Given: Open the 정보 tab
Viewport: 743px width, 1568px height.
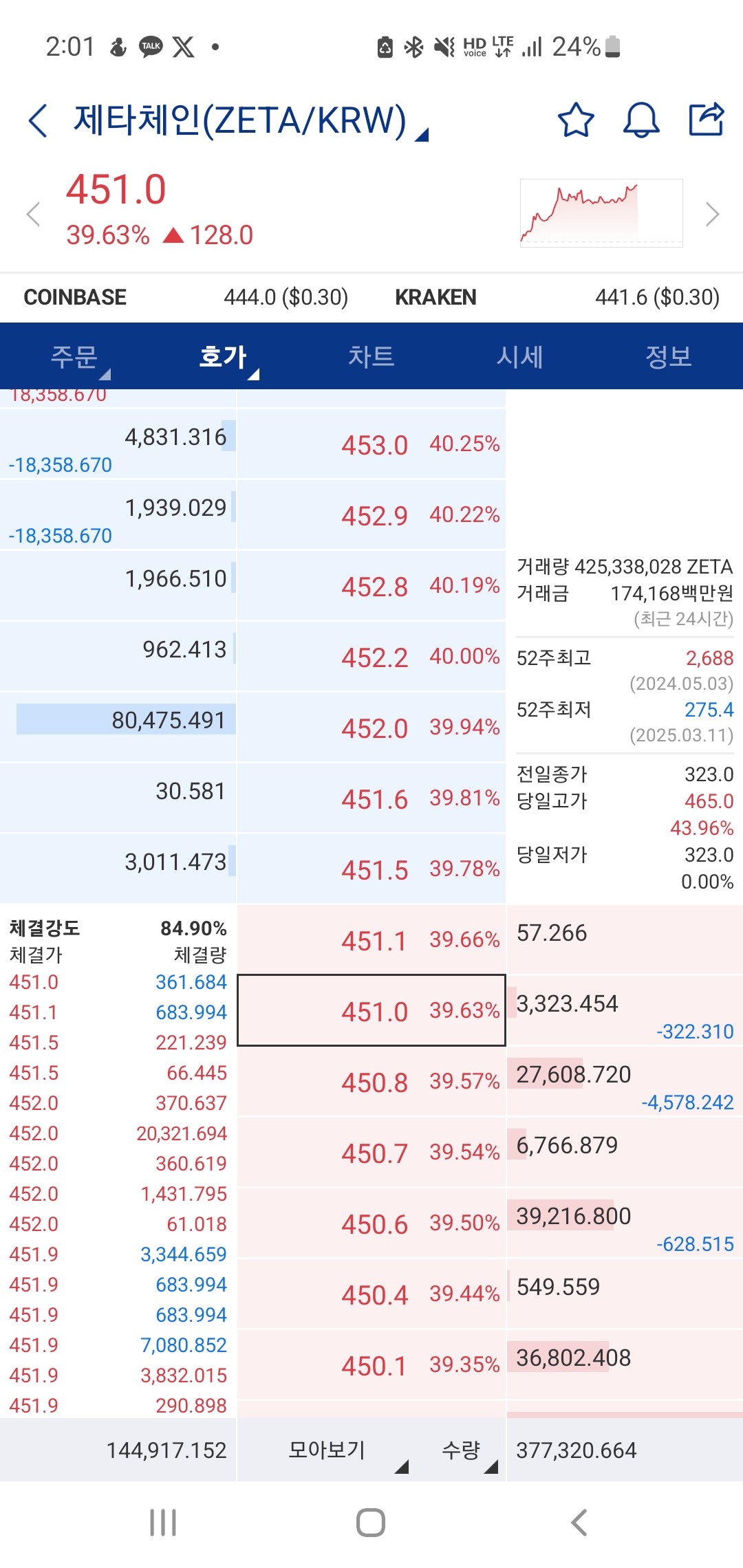Looking at the screenshot, I should 668,357.
